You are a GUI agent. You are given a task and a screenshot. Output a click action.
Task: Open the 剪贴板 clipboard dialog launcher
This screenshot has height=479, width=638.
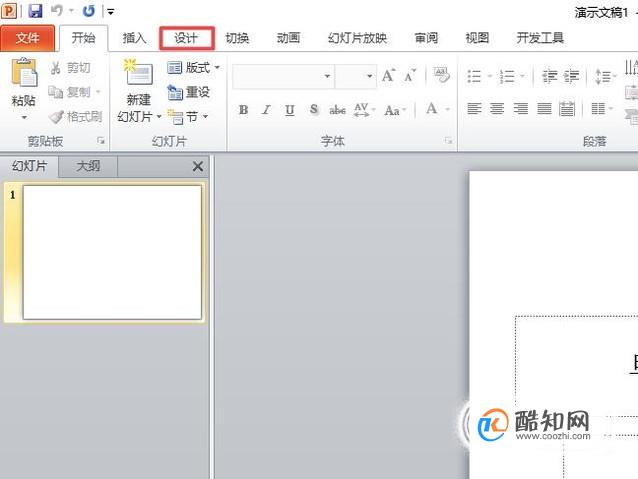(101, 141)
